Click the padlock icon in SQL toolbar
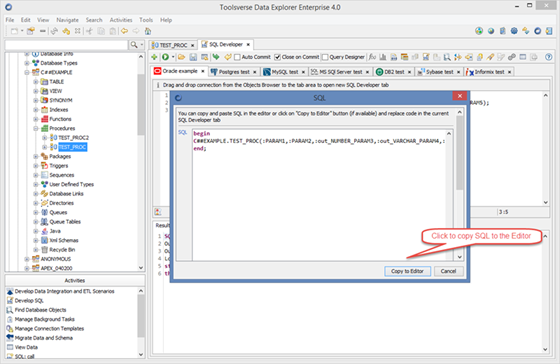This screenshot has height=364, width=560. tap(480, 57)
